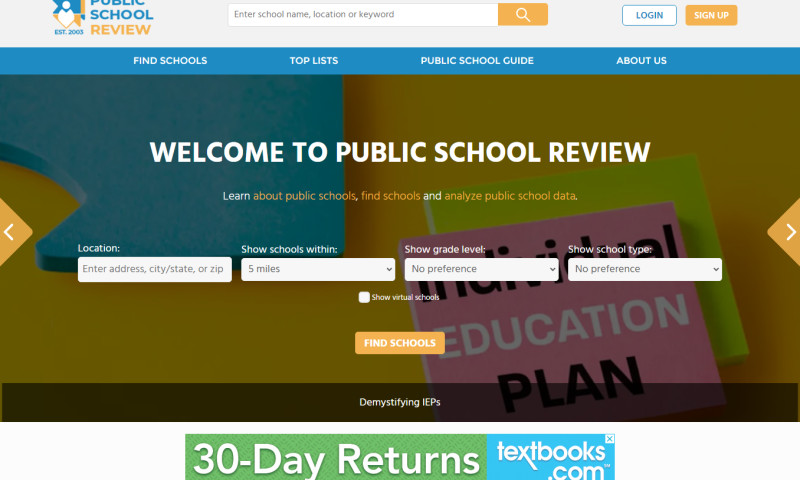
Task: Open 30-Day Returns textbooks.com ad banner
Action: pos(399,457)
